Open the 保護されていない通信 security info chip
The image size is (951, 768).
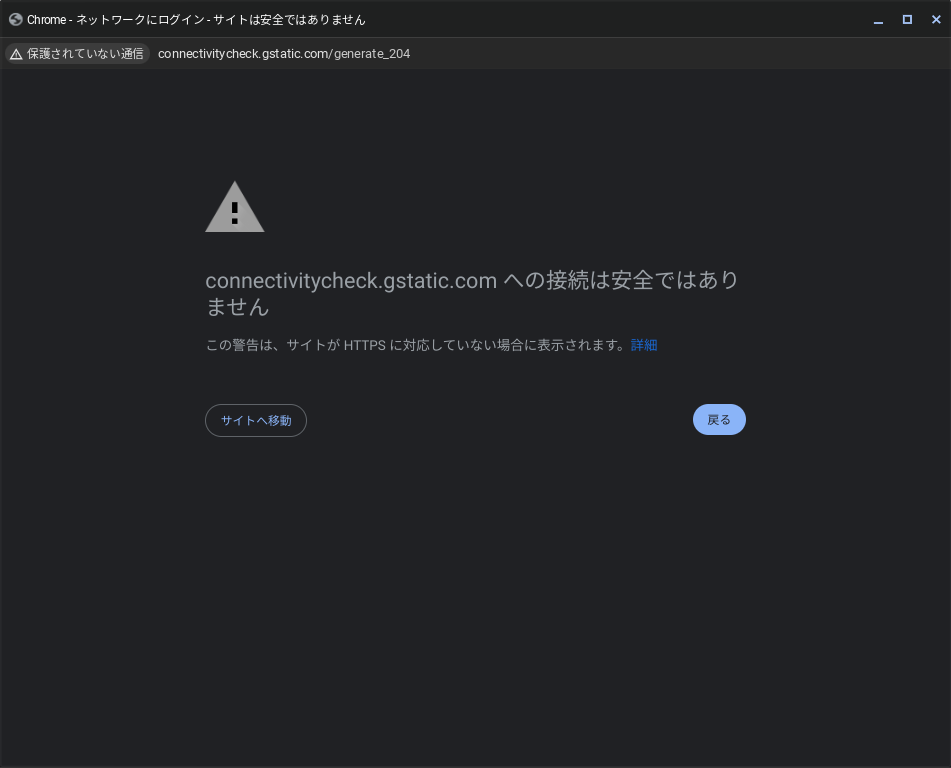pyautogui.click(x=78, y=54)
